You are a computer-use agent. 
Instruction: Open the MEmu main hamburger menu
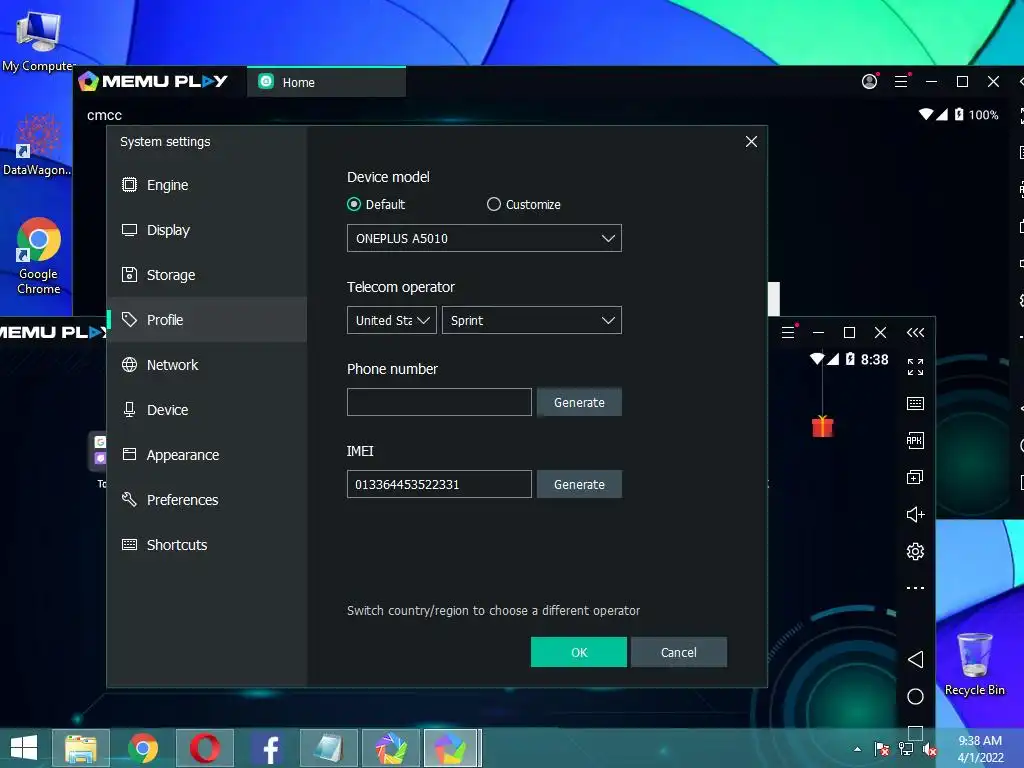coord(901,82)
